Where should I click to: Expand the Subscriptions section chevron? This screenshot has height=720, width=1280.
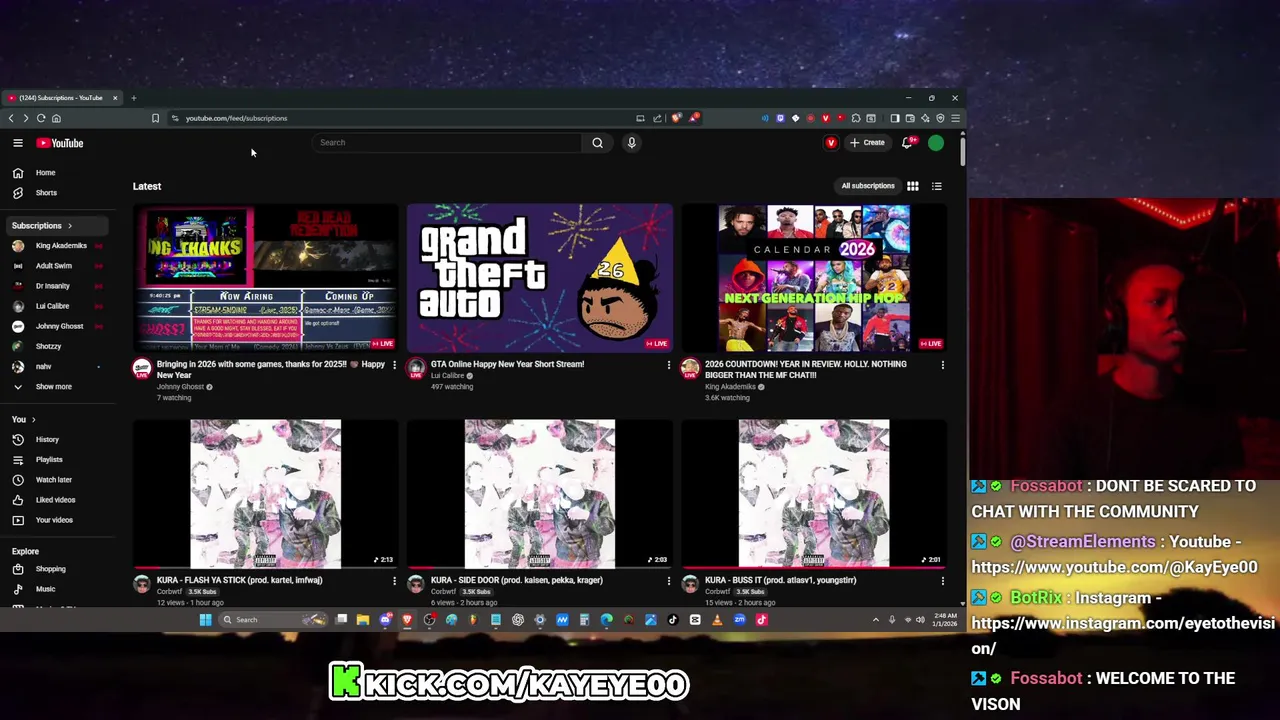coord(69,226)
